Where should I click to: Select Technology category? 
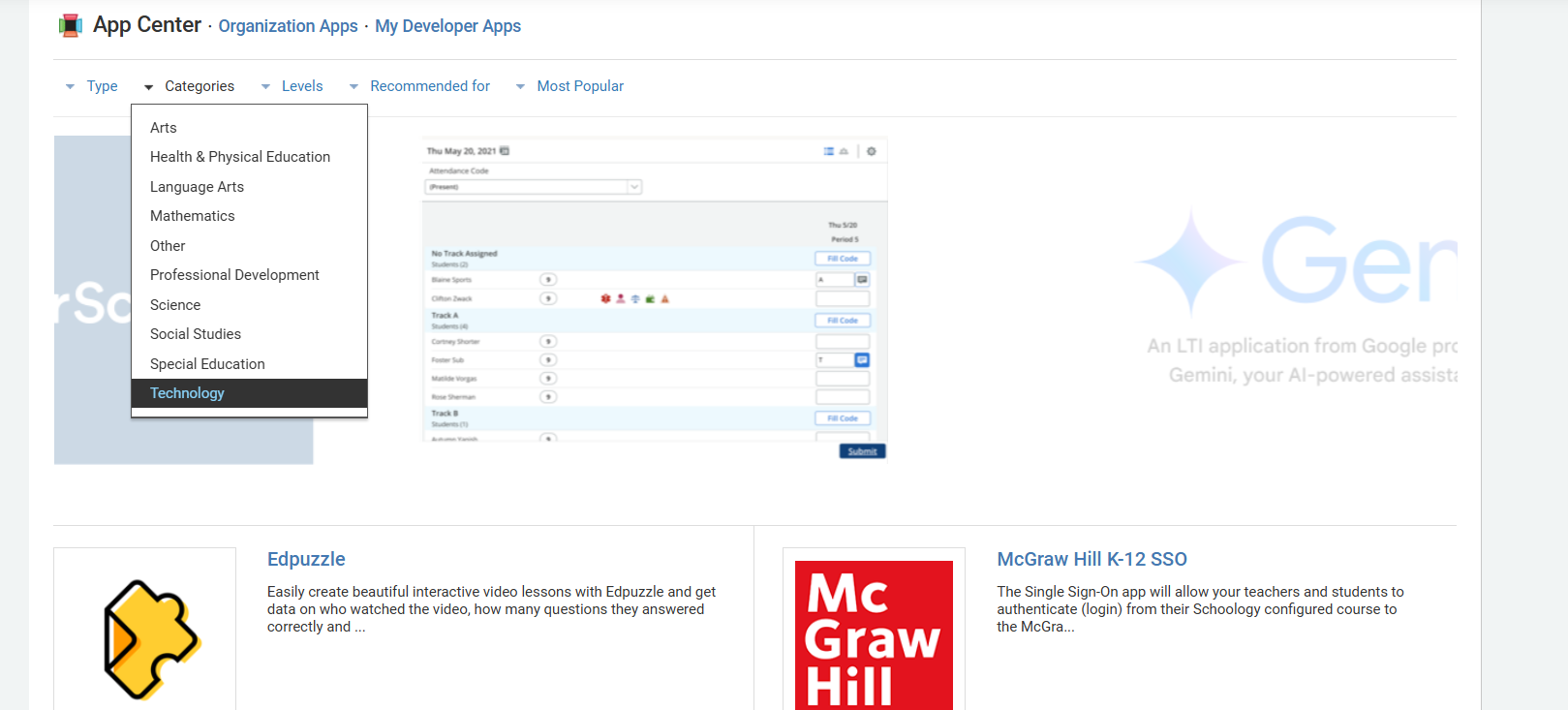coord(249,393)
